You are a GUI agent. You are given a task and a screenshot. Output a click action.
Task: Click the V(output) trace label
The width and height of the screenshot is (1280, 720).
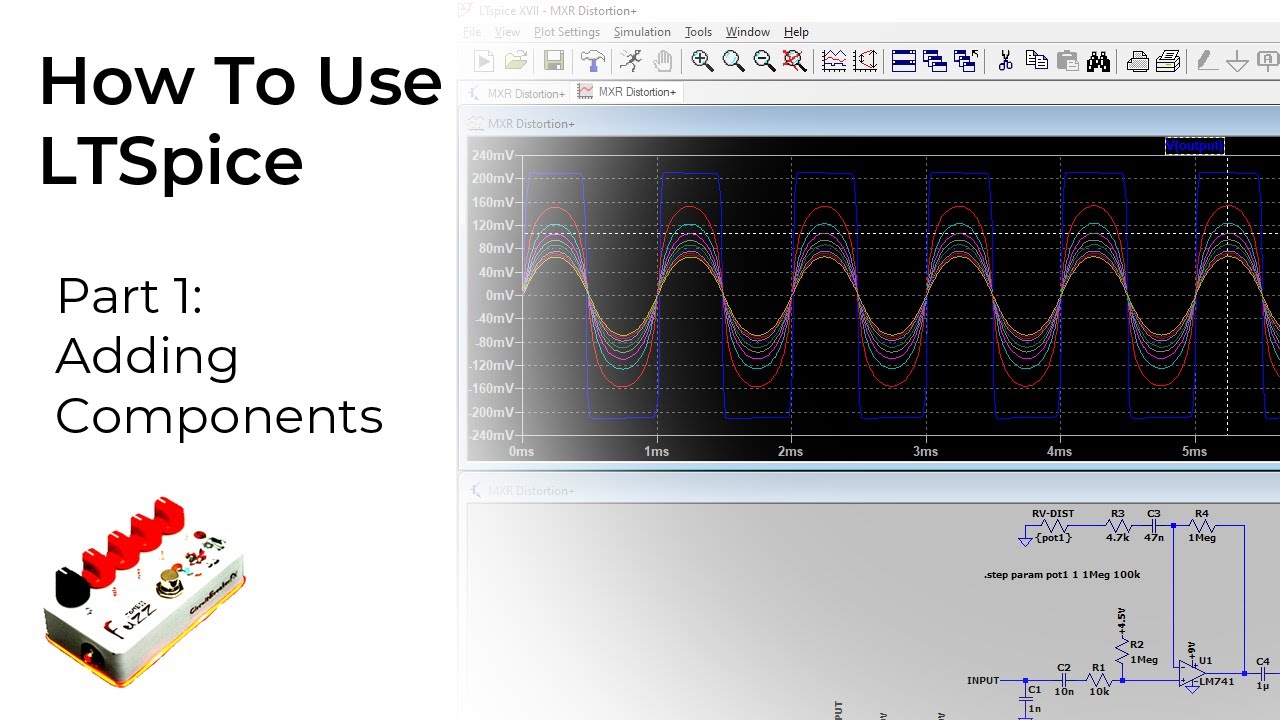1195,146
